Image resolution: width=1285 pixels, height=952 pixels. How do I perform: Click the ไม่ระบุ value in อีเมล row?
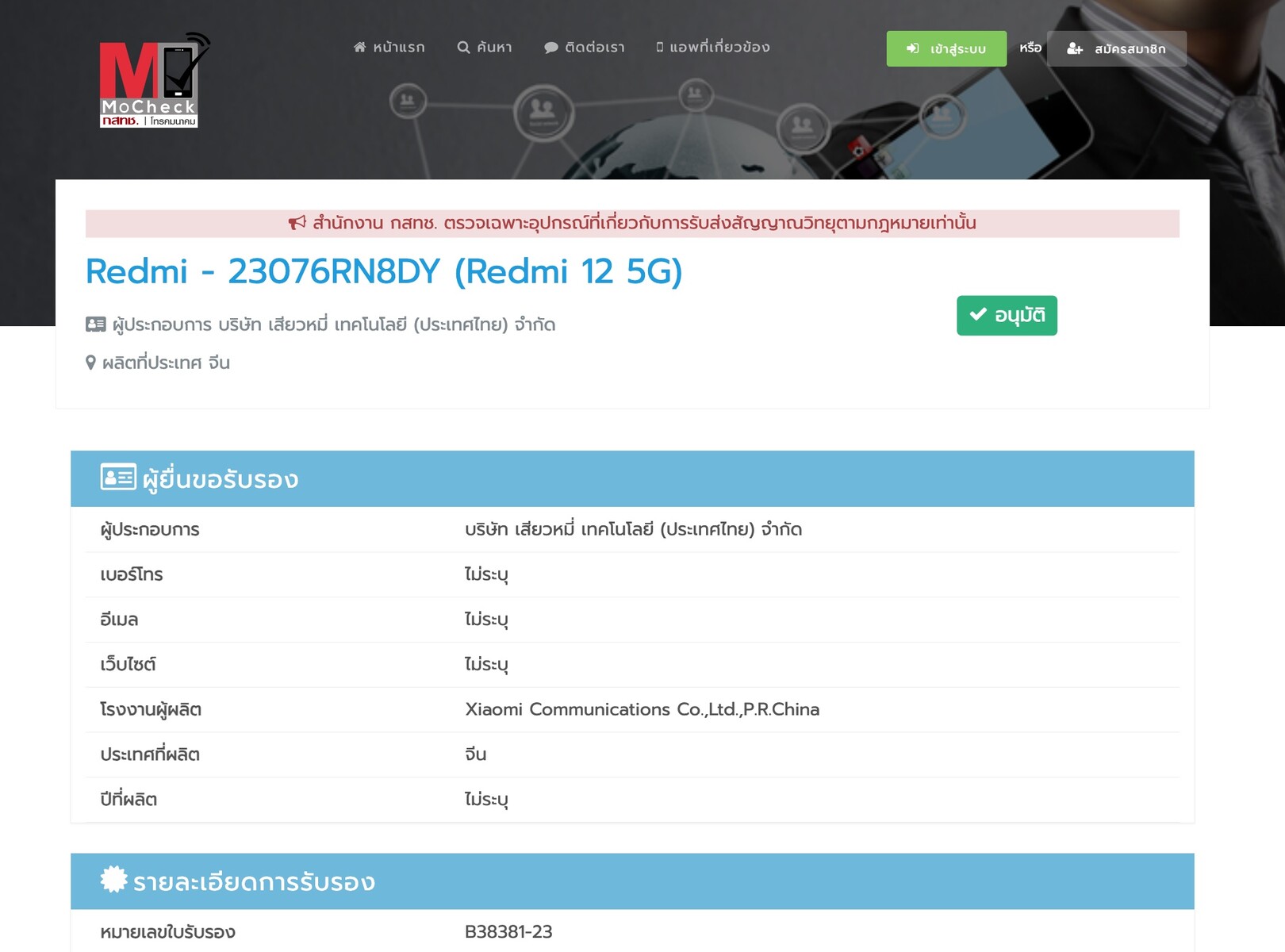486,620
